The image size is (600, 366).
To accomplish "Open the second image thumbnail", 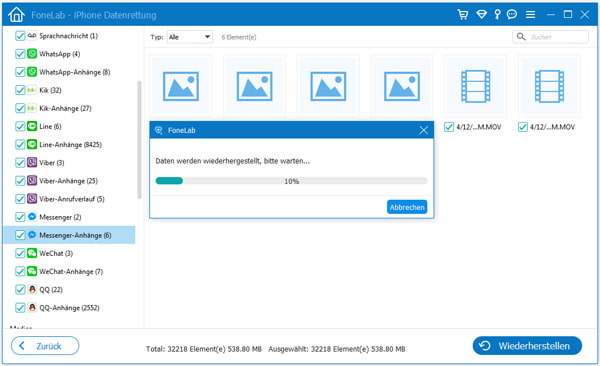I will click(254, 86).
